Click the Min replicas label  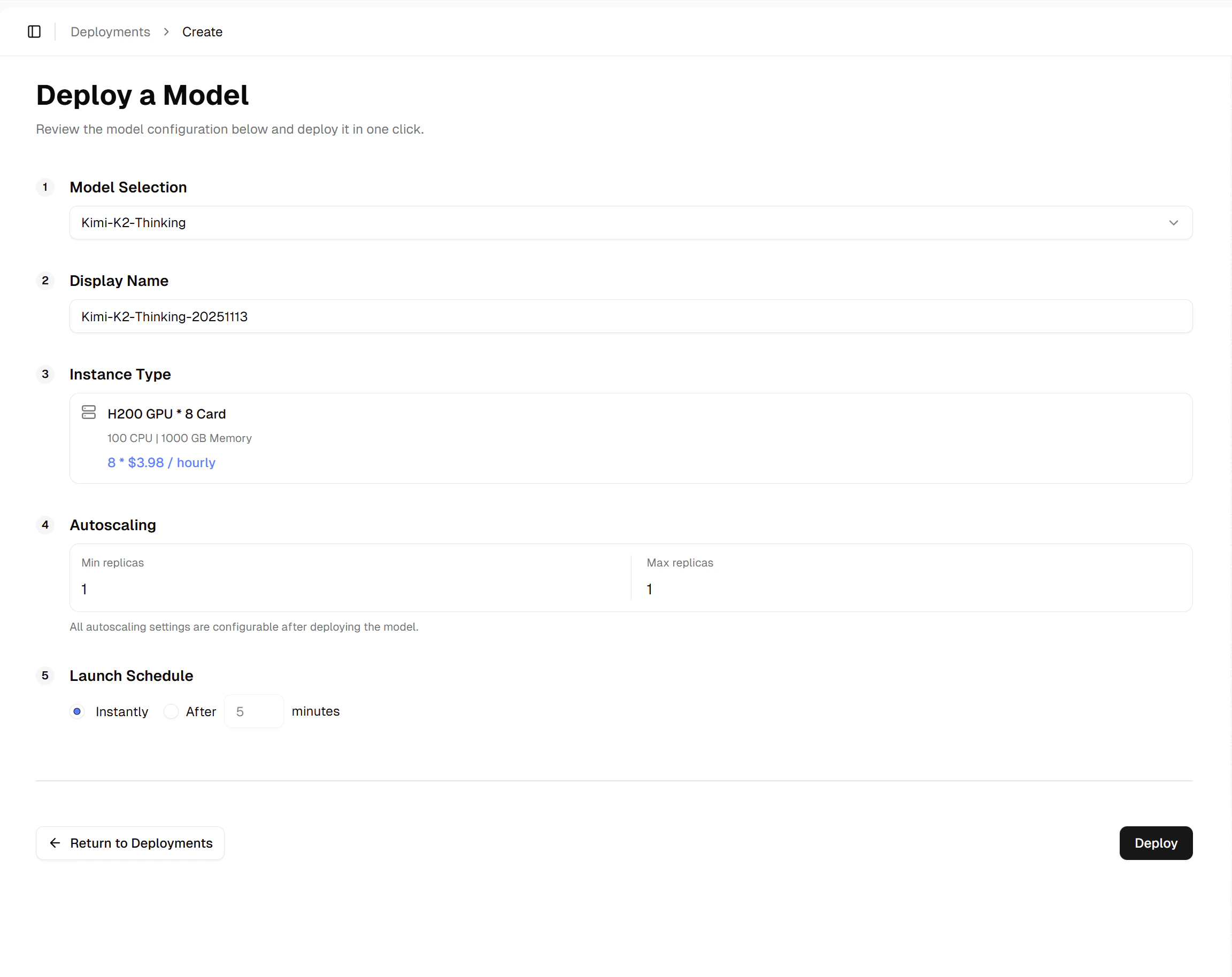(113, 563)
